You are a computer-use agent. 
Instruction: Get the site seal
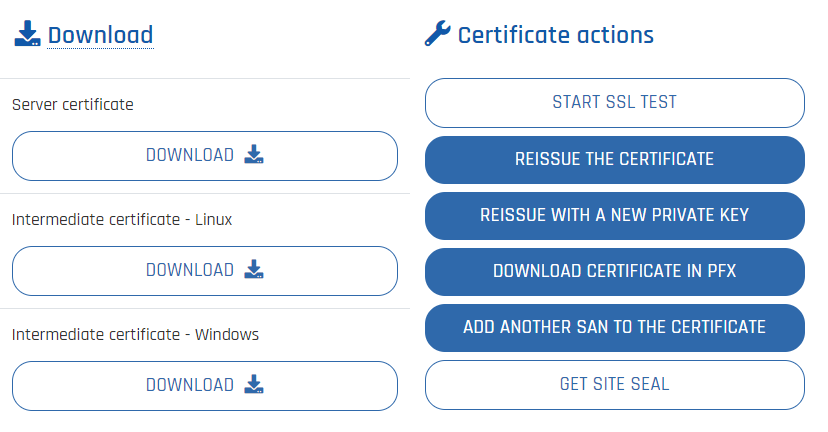pos(615,385)
